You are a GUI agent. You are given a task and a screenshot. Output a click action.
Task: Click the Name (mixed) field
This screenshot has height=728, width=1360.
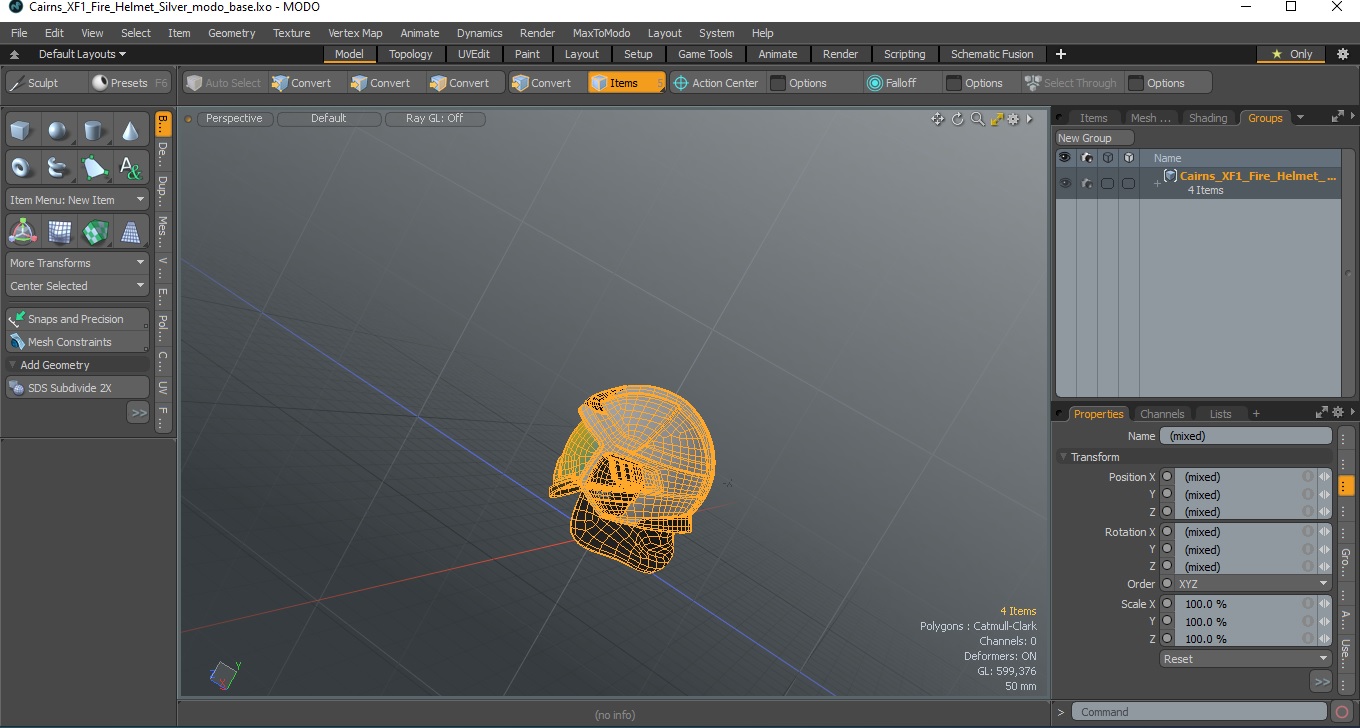point(1245,436)
